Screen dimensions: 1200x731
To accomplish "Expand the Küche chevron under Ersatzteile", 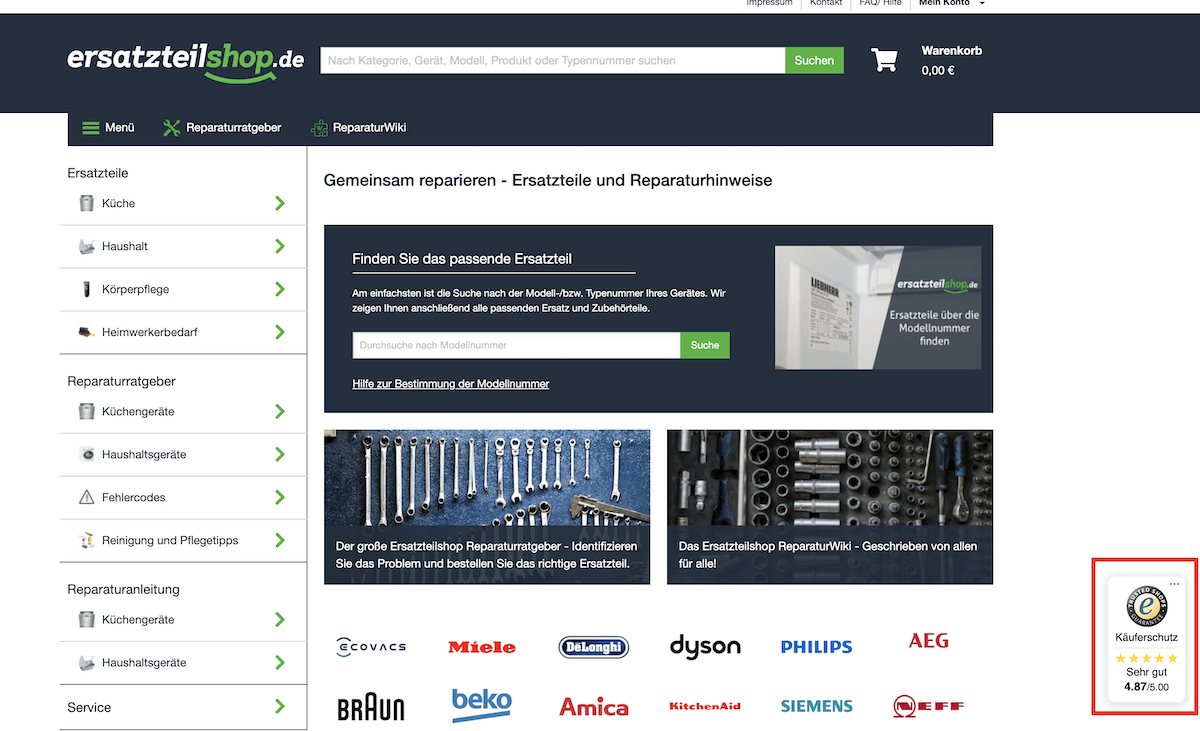I will click(x=280, y=203).
